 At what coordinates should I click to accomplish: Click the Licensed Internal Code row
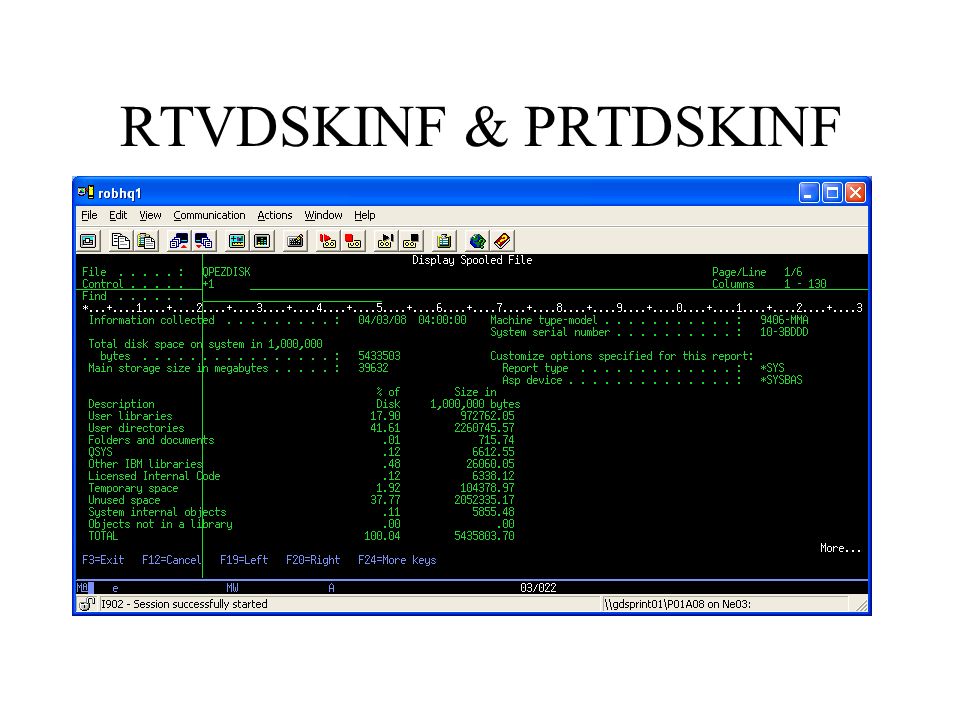pyautogui.click(x=301, y=476)
